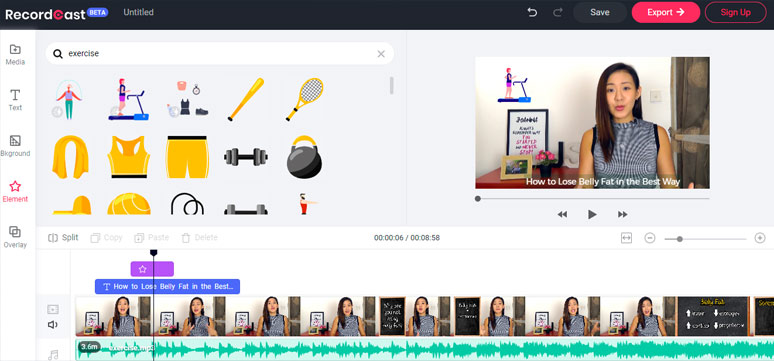Add the yellow cap element
The image size is (774, 361).
pyautogui.click(x=72, y=205)
